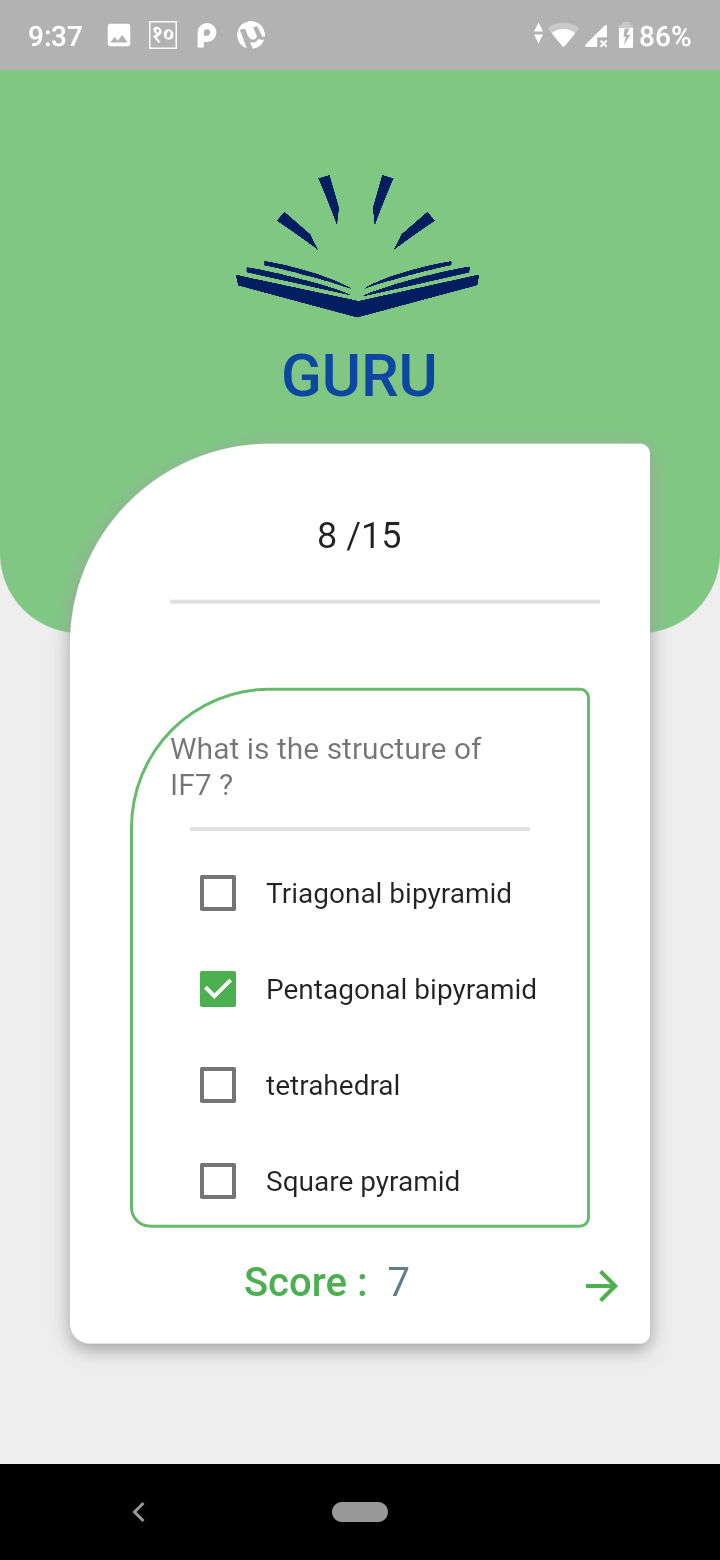720x1560 pixels.
Task: Click the green next arrow
Action: (x=600, y=1286)
